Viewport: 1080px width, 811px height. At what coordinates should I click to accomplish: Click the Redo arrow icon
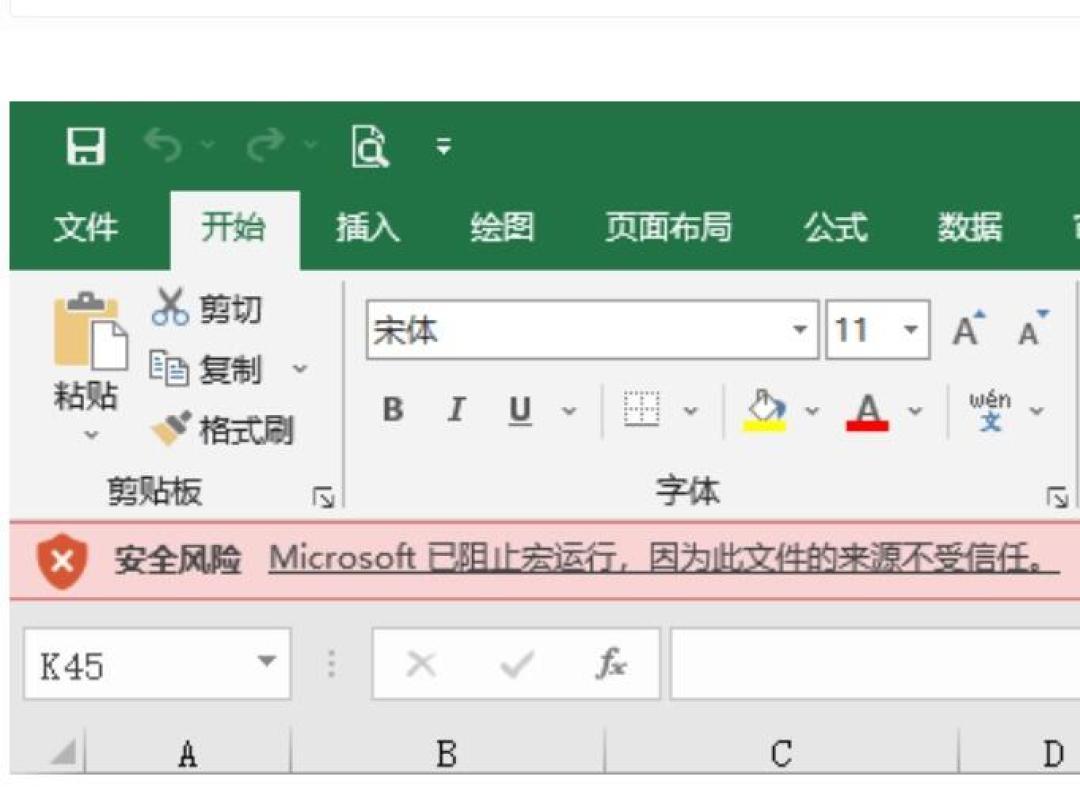(x=265, y=145)
